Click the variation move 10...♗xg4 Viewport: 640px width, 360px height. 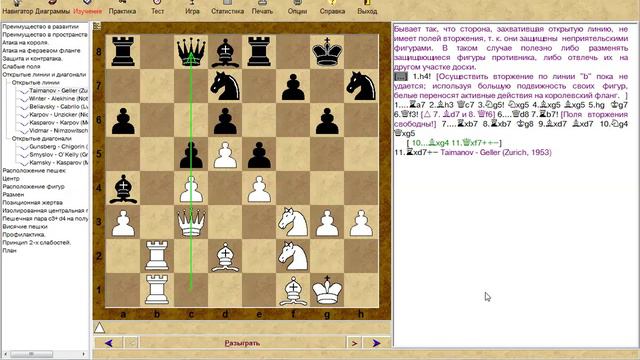[x=430, y=143]
